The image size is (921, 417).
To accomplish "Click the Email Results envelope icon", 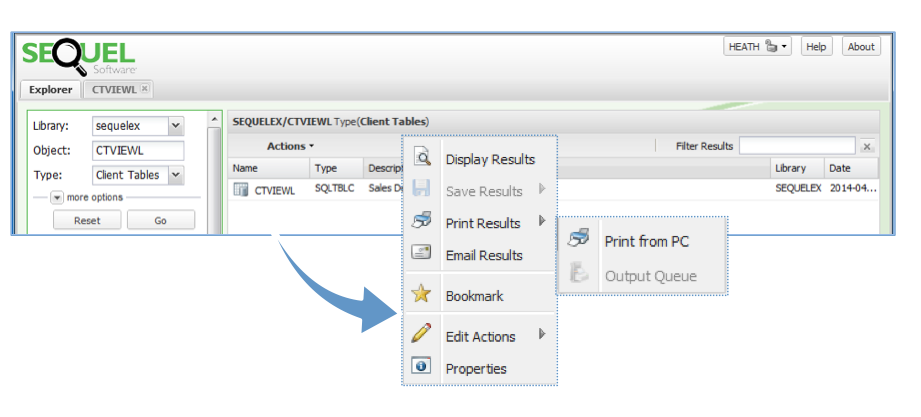I will pos(422,253).
